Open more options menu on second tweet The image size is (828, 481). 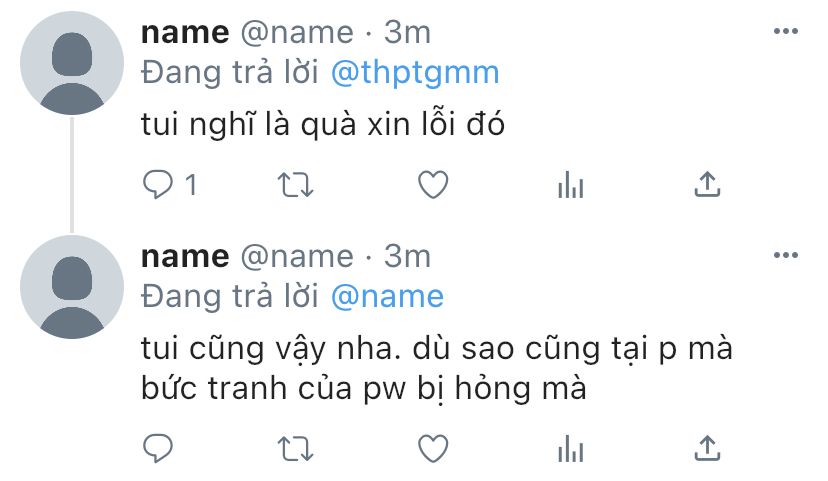click(785, 255)
